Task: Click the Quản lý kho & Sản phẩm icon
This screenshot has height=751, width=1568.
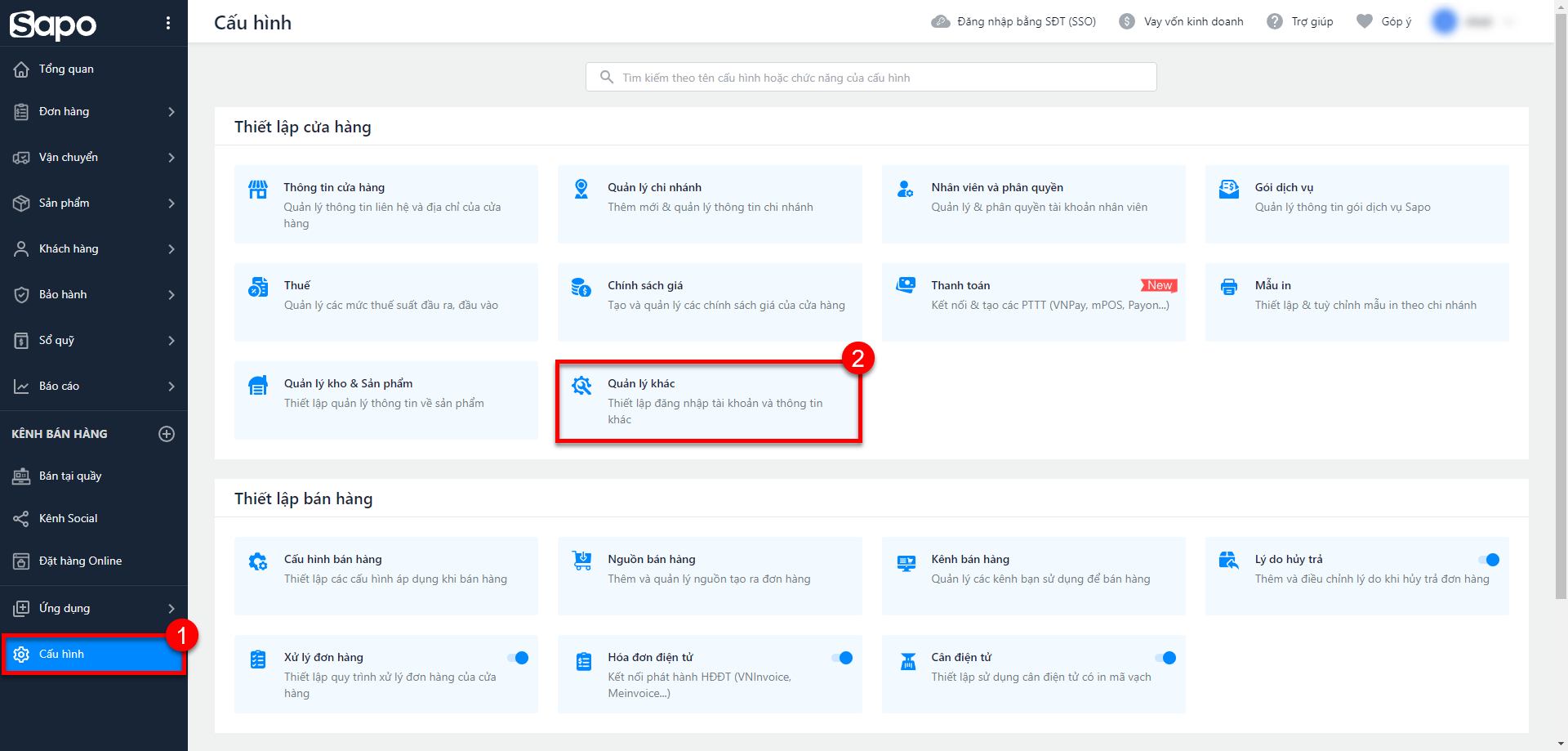Action: (x=258, y=386)
